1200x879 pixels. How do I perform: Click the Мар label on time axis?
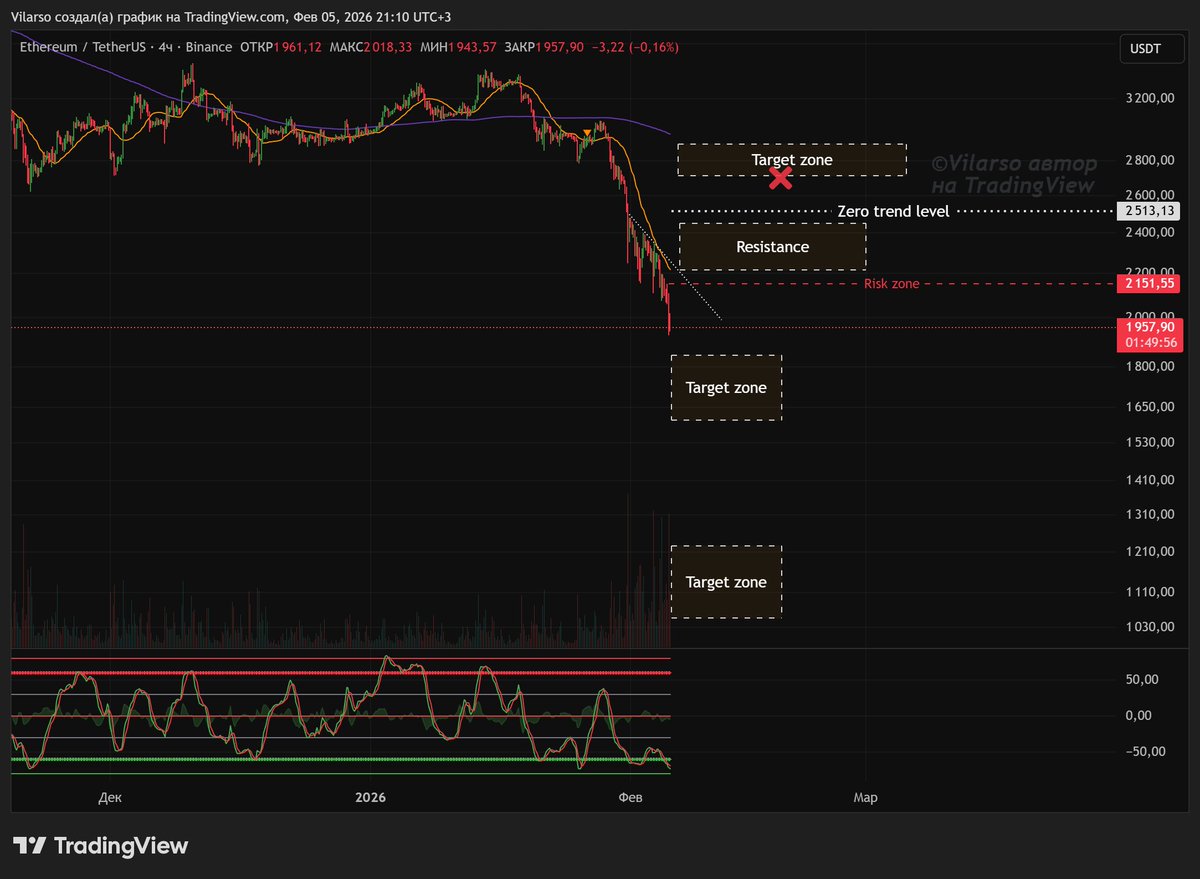[865, 797]
